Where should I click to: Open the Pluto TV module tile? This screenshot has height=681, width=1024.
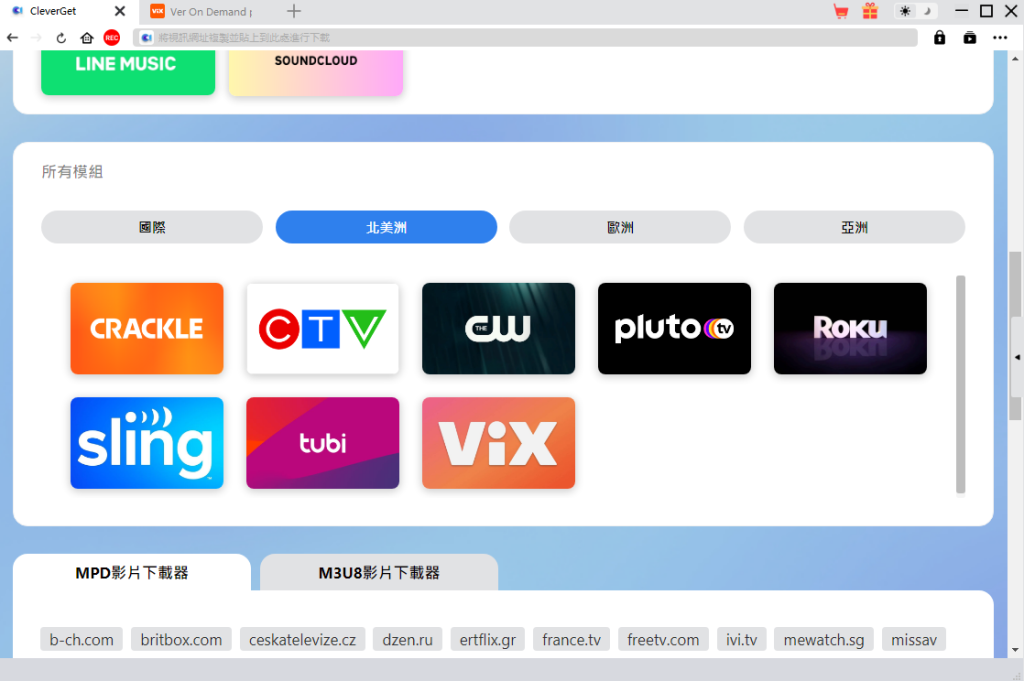(x=674, y=328)
